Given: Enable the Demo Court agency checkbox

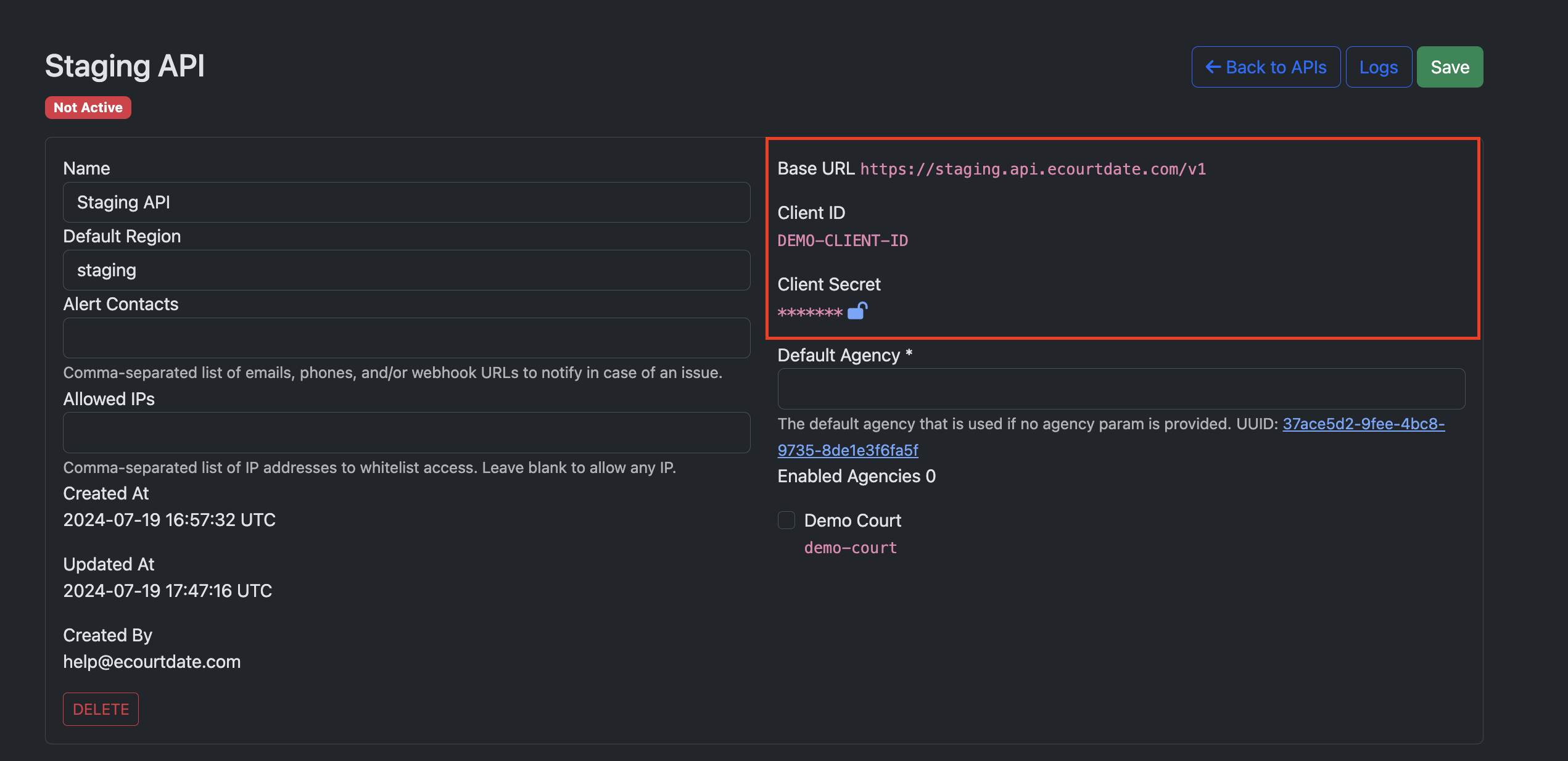Looking at the screenshot, I should [x=786, y=520].
